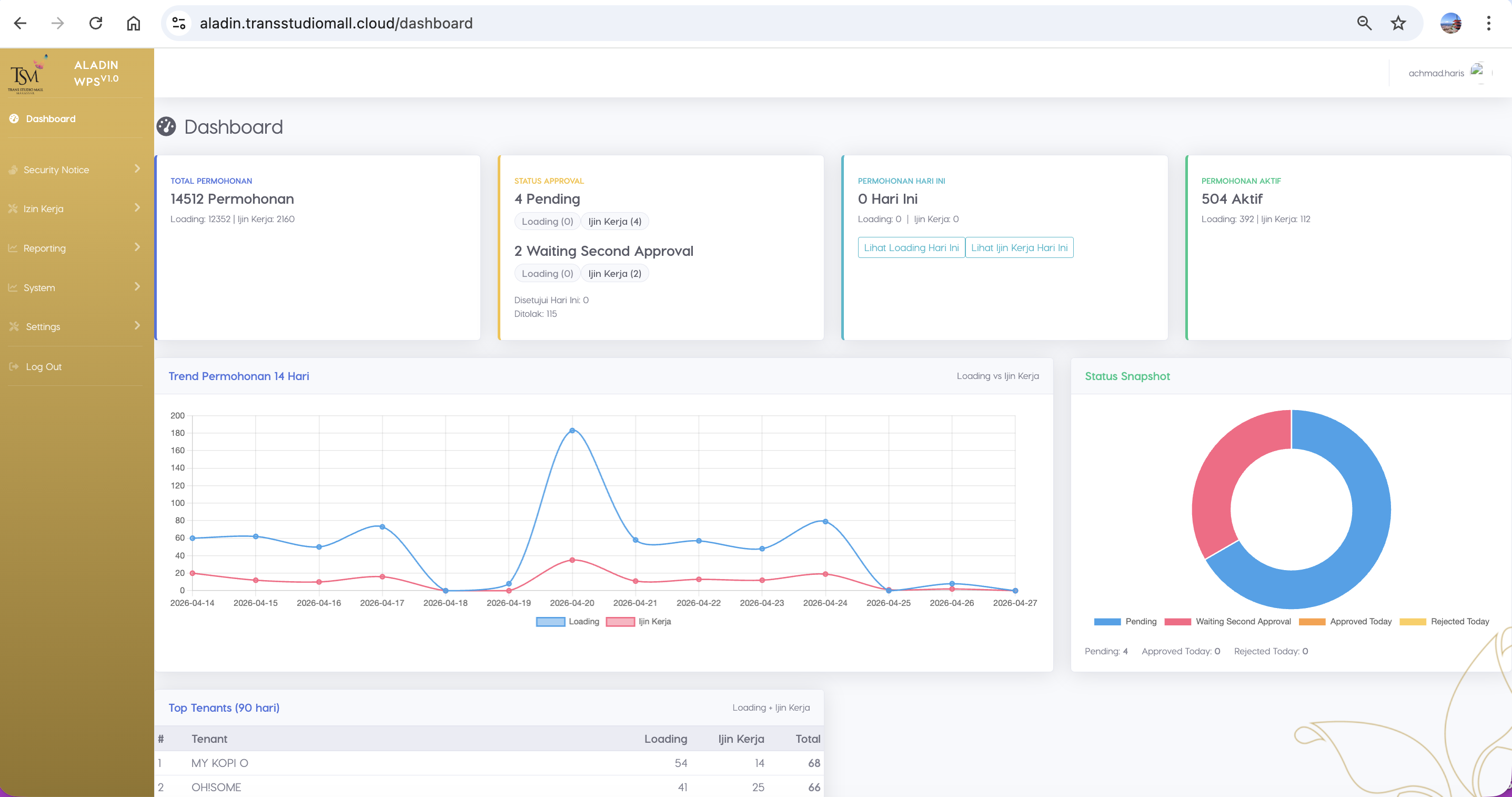This screenshot has width=1512, height=797.
Task: Toggle Approved Today legend swatch
Action: (1312, 621)
